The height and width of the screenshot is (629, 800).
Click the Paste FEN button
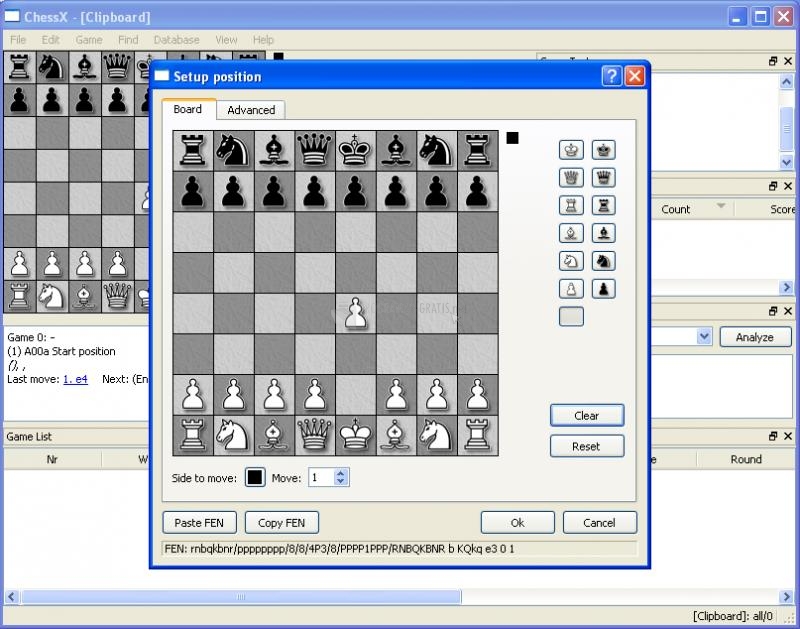click(199, 523)
